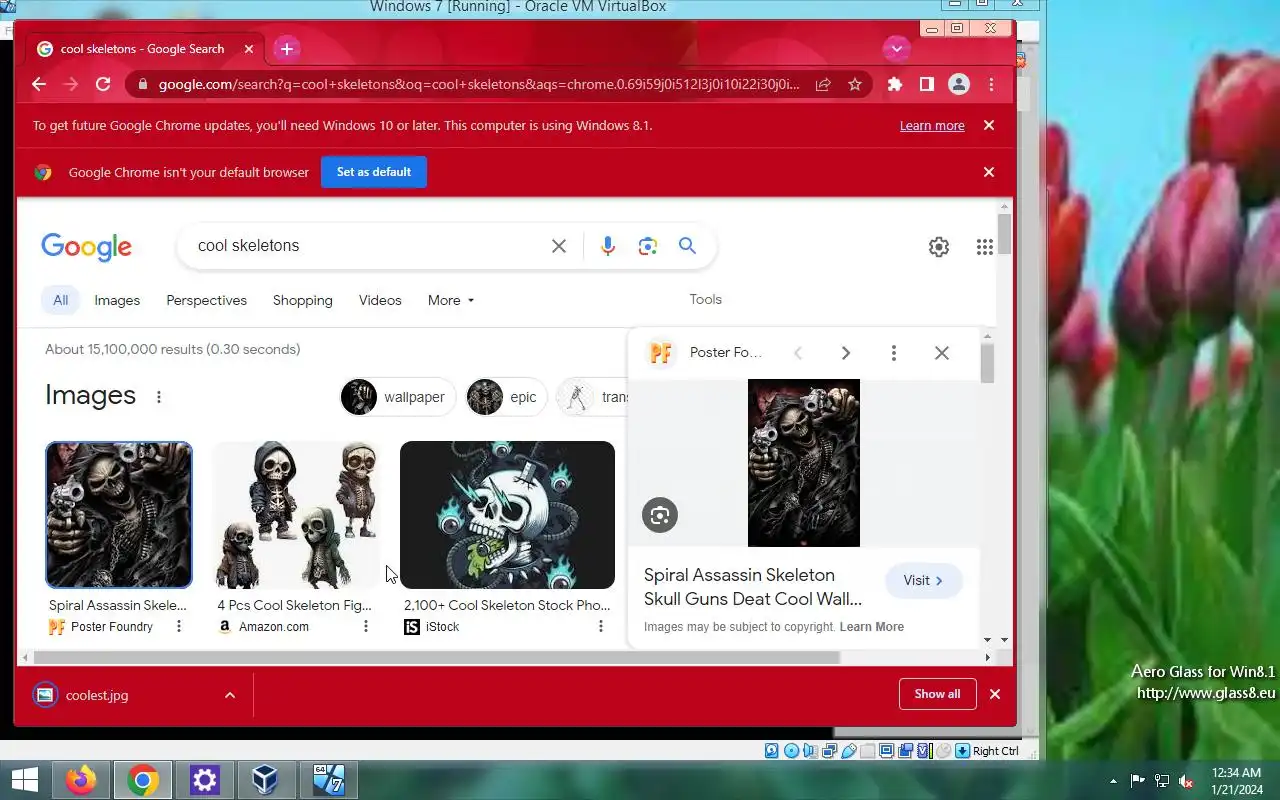Select the cool skeletons browser tab
1280x800 pixels.
[x=146, y=49]
